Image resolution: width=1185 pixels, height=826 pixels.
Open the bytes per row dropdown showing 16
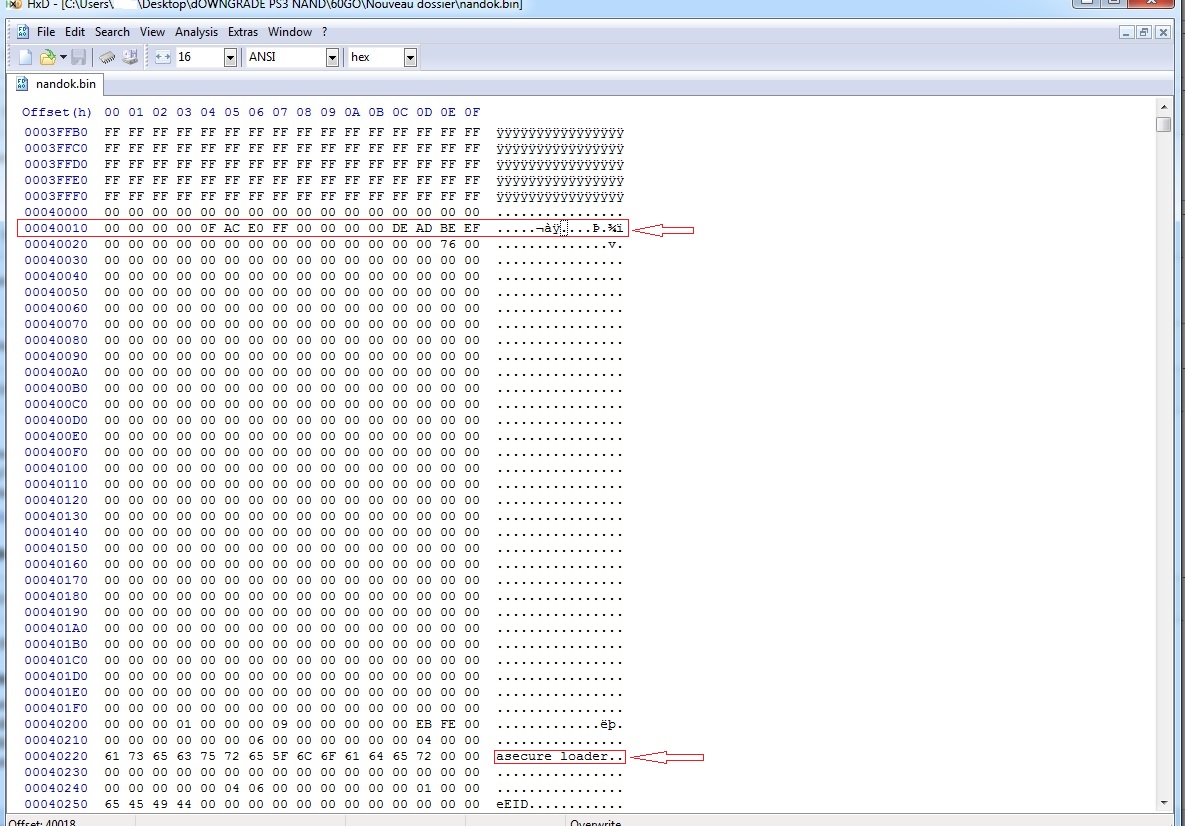tap(230, 58)
